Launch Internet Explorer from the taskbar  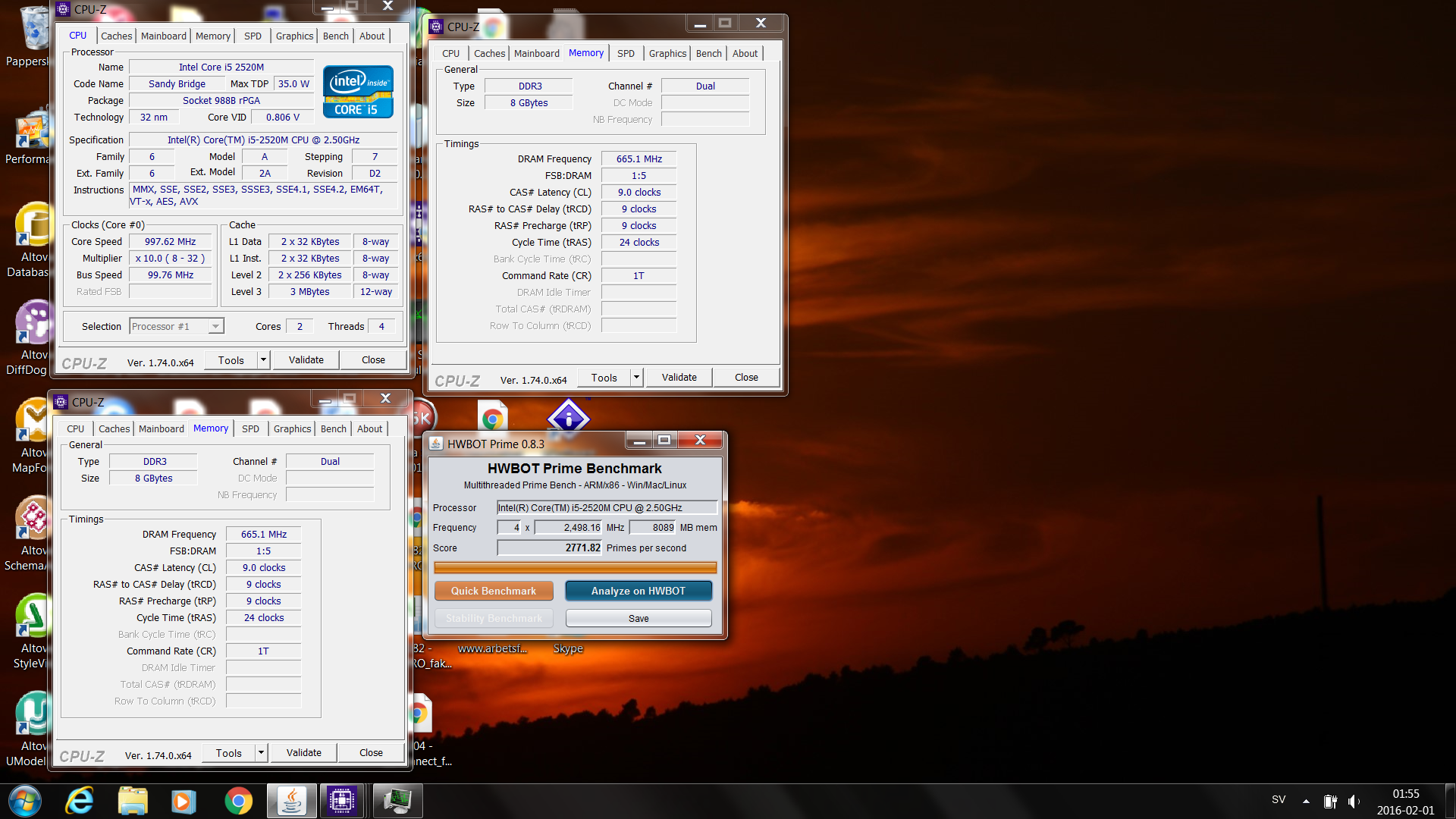(x=80, y=801)
